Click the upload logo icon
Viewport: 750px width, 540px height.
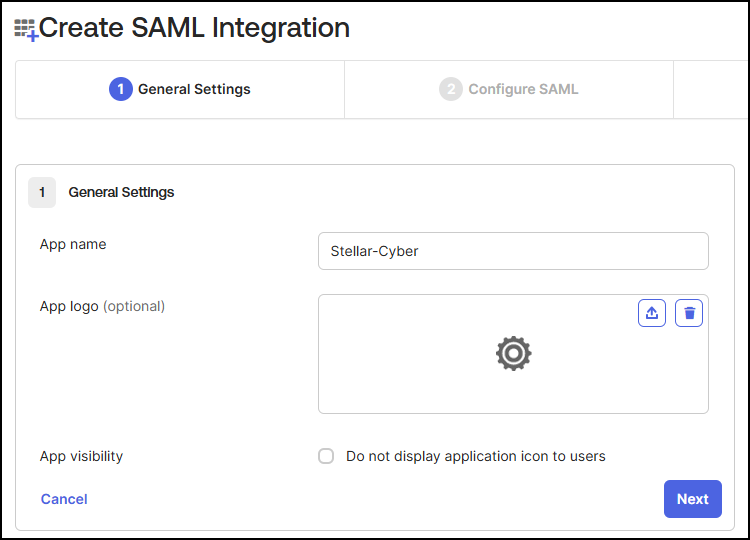[x=652, y=313]
